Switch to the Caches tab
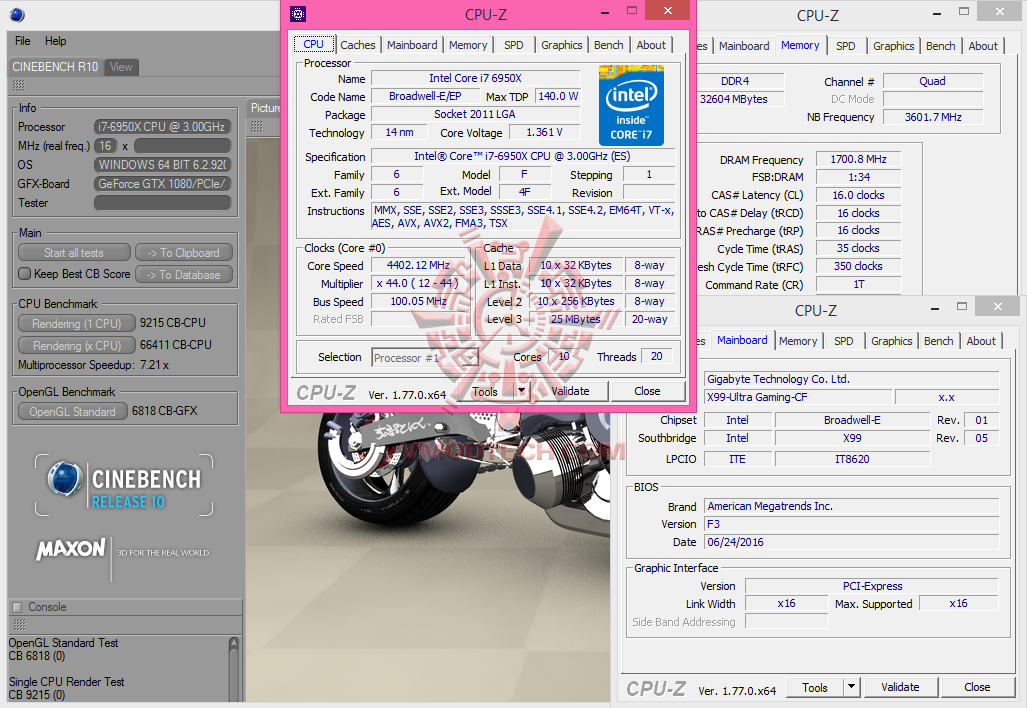Screen dimensions: 1027x708 (358, 45)
